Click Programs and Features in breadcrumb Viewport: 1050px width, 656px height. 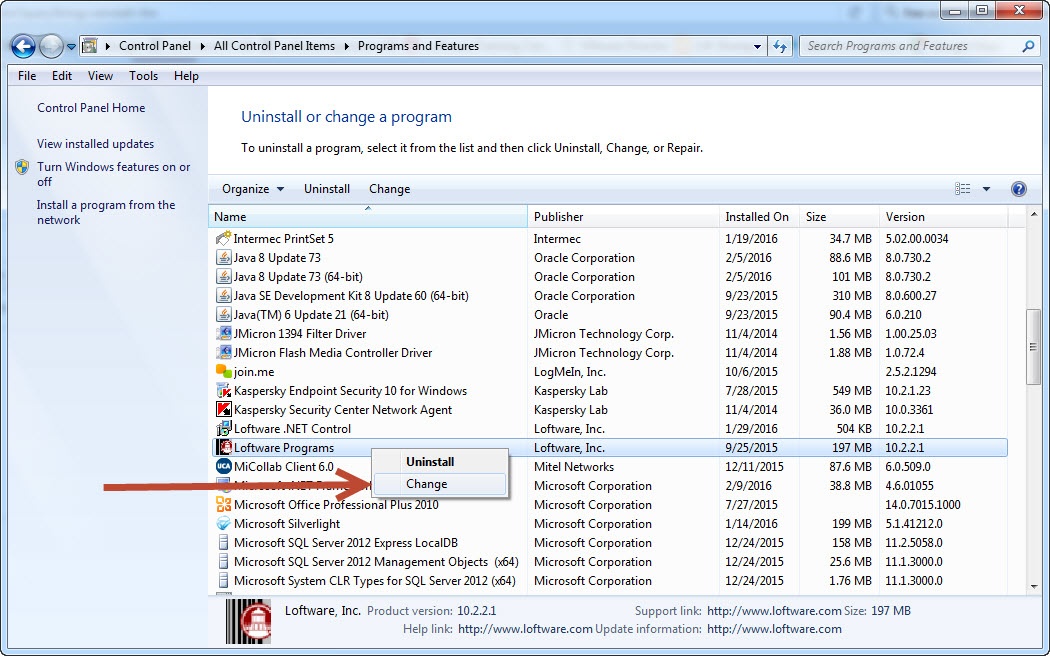tap(419, 46)
